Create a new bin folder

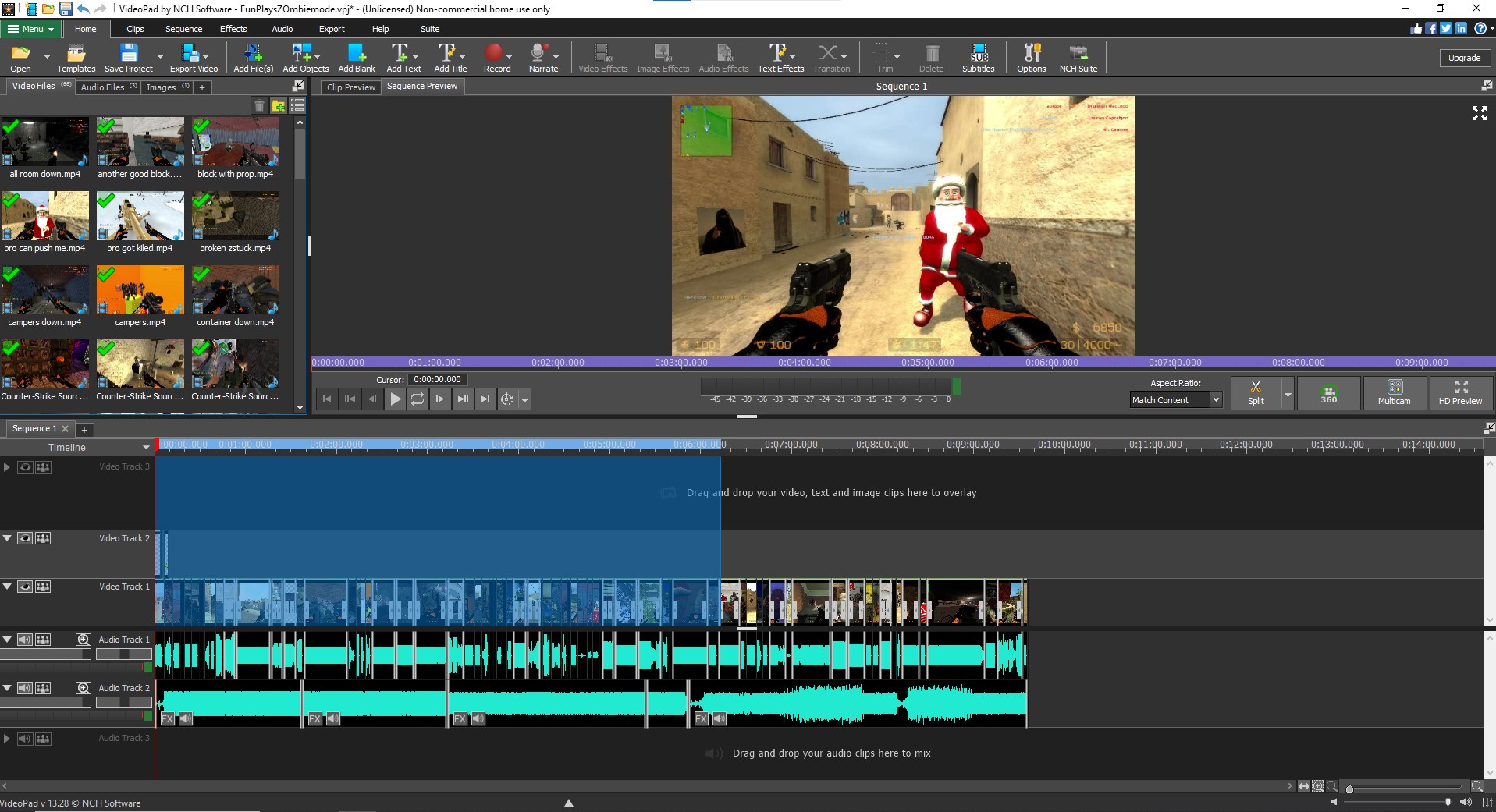[279, 106]
